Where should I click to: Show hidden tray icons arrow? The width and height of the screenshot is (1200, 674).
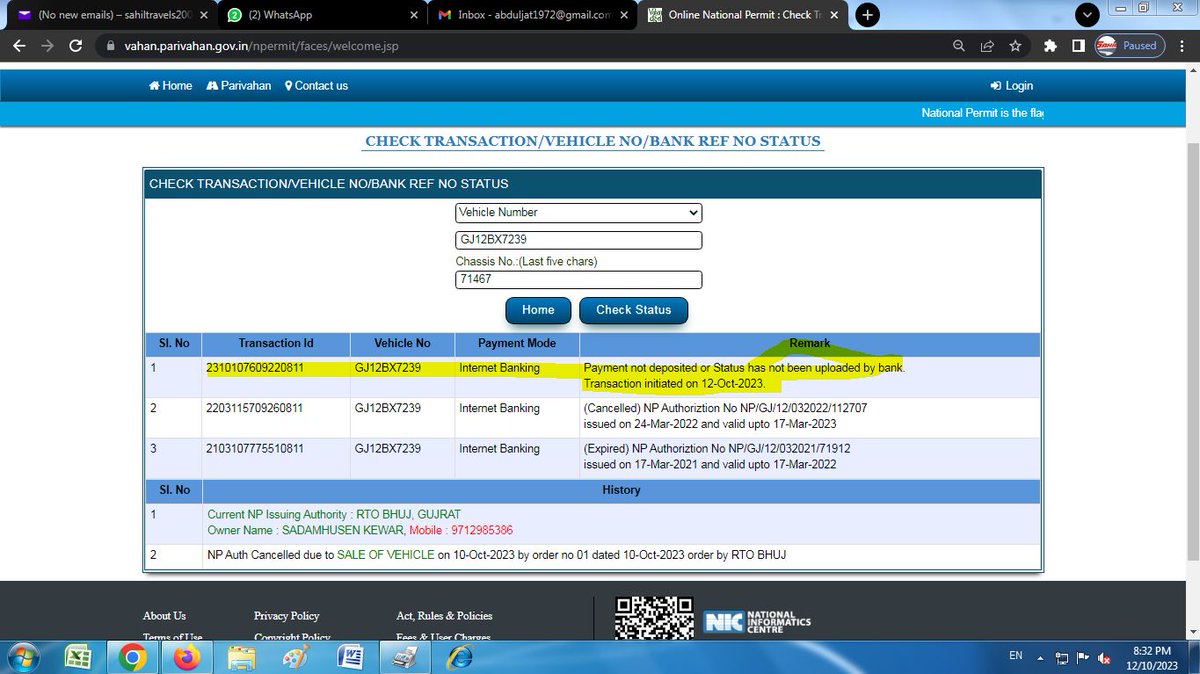click(1041, 657)
